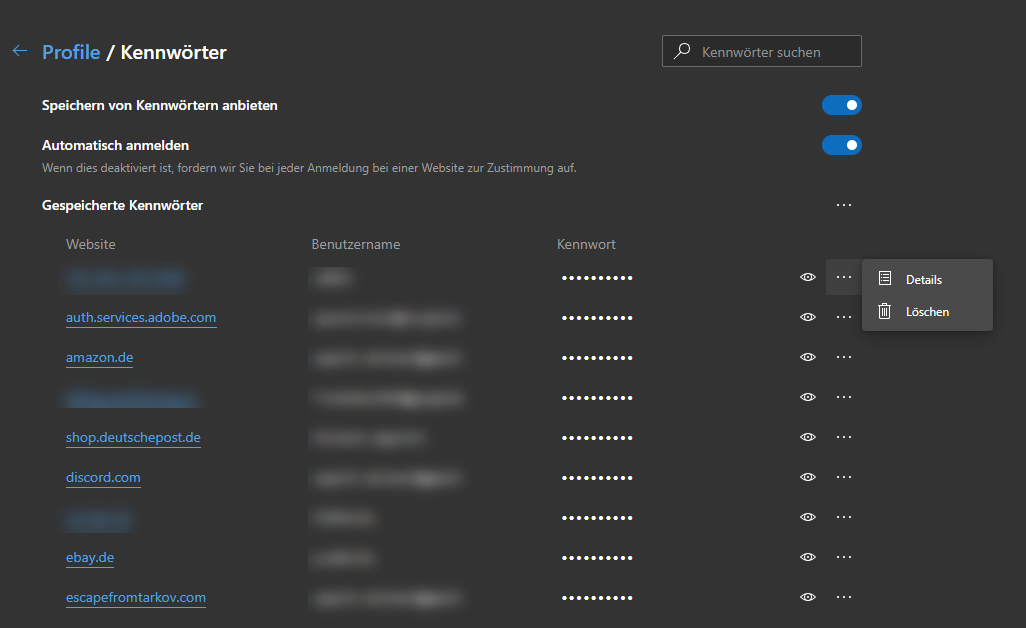Viewport: 1026px width, 628px height.
Task: Reveal escapefromtarkov.com password
Action: point(808,597)
